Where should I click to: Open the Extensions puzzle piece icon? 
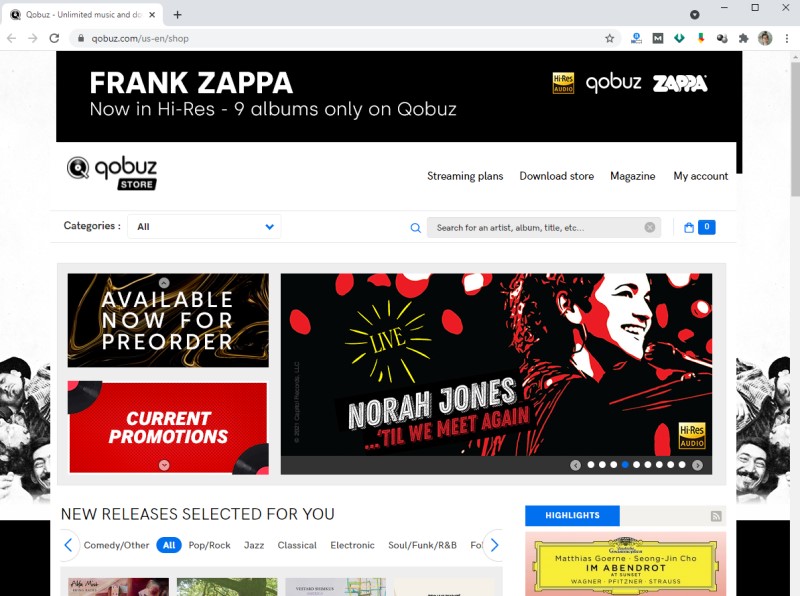743,38
